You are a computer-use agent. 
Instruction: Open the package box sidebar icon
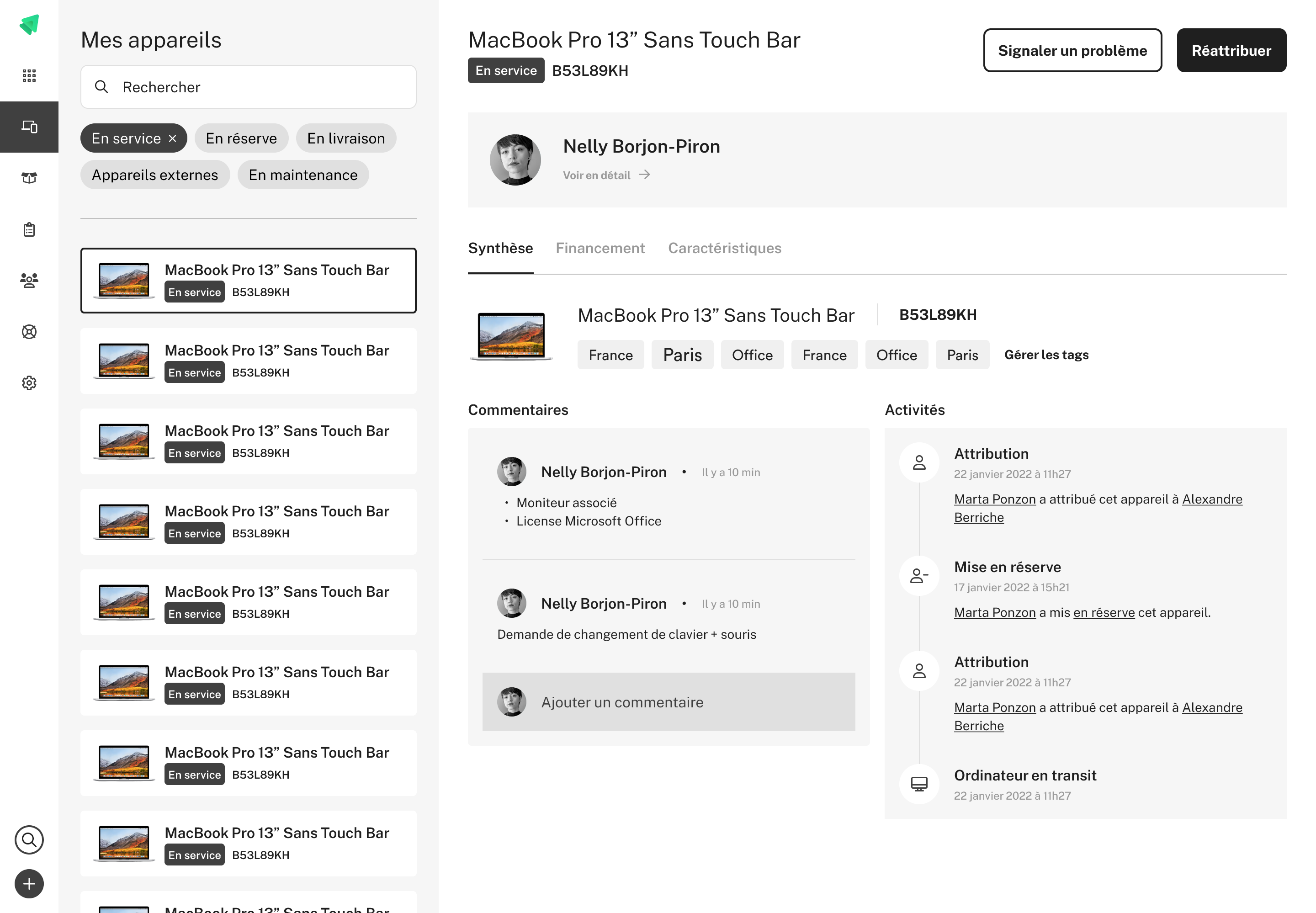coord(29,178)
